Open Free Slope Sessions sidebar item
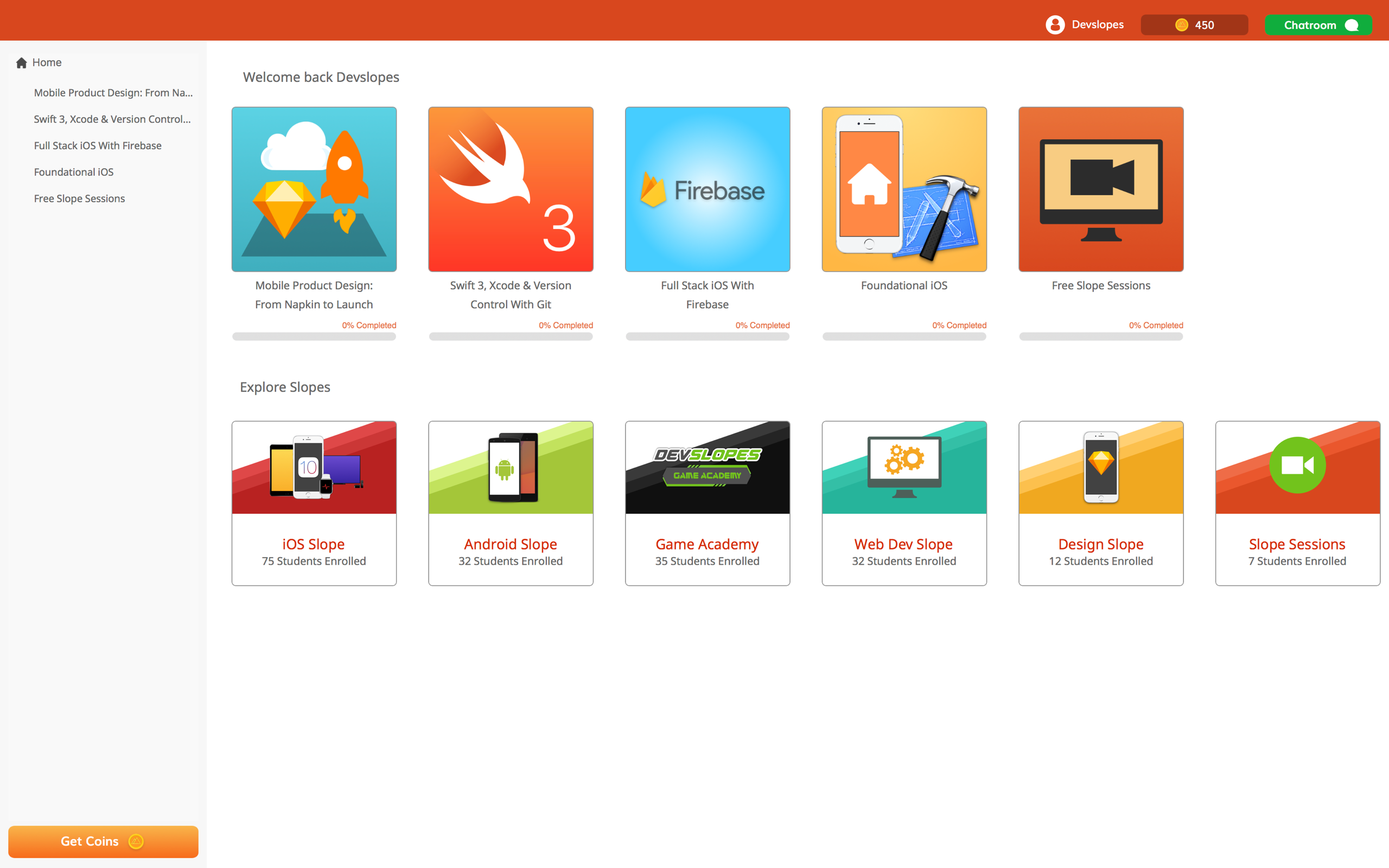Image resolution: width=1389 pixels, height=868 pixels. [79, 199]
